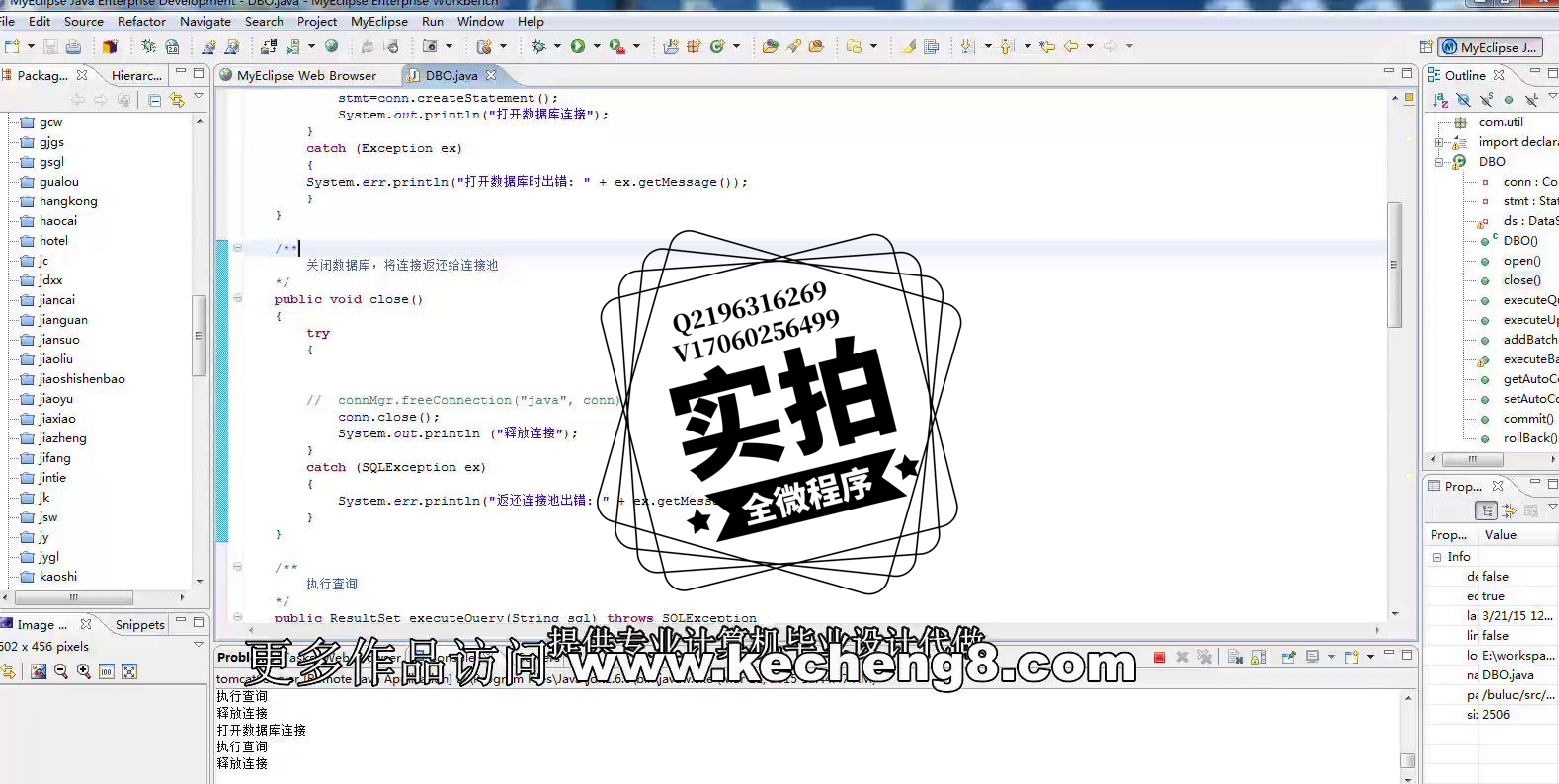Open the Navigate menu

(x=205, y=21)
